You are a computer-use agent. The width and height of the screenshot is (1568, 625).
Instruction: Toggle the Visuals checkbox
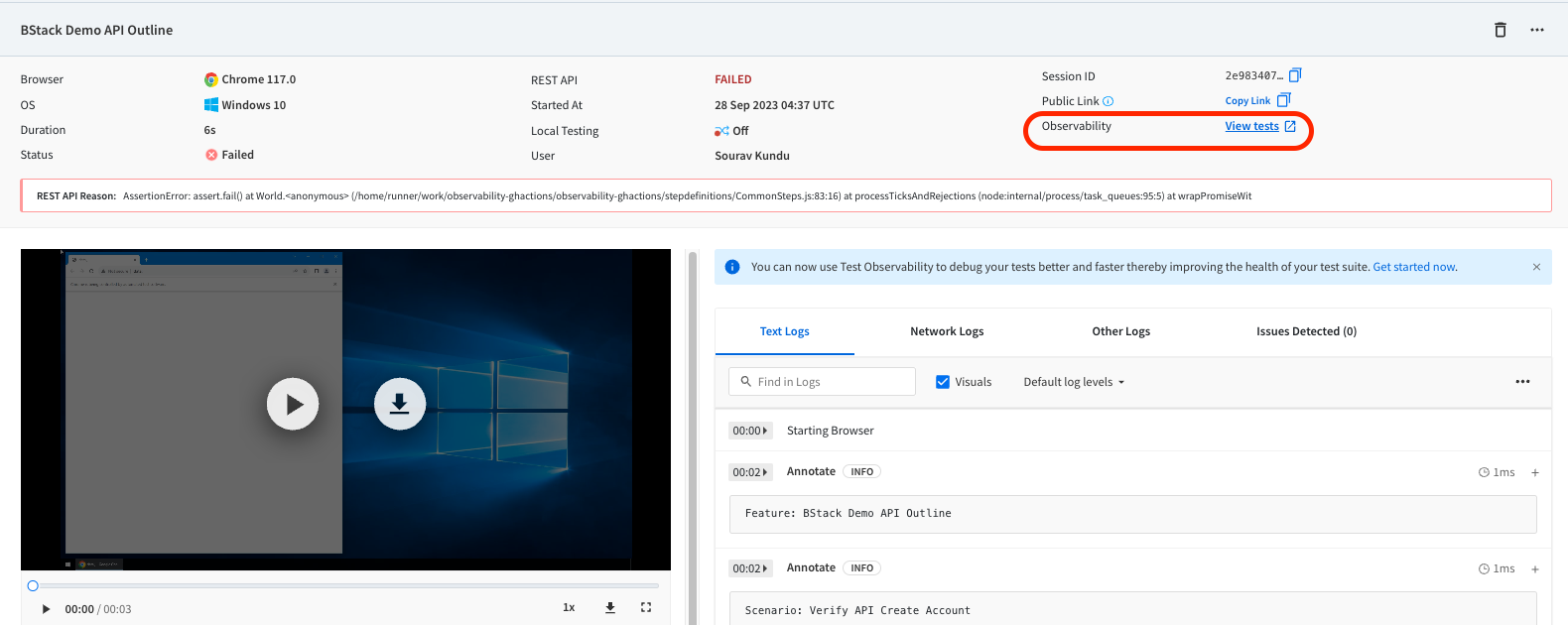coord(943,382)
